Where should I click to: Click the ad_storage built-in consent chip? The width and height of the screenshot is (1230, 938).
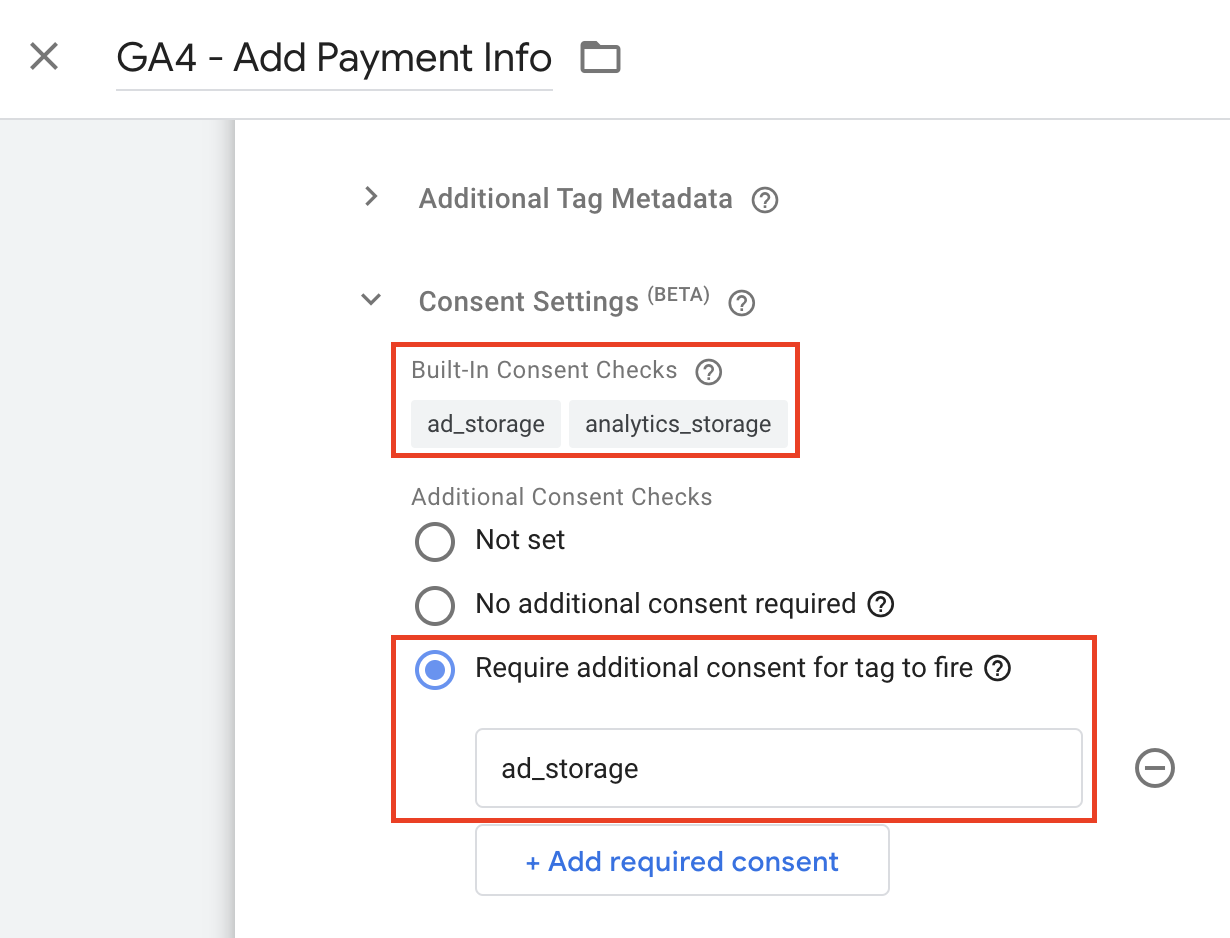486,424
